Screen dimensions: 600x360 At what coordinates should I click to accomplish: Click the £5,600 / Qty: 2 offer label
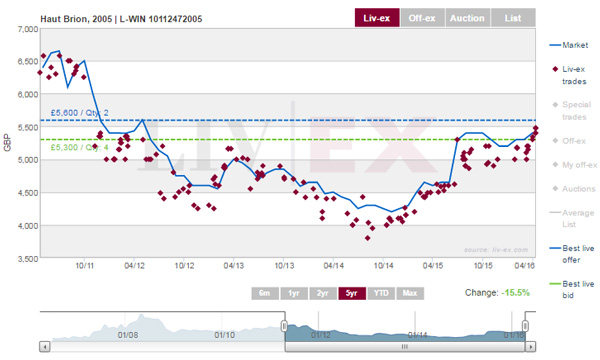(80, 113)
